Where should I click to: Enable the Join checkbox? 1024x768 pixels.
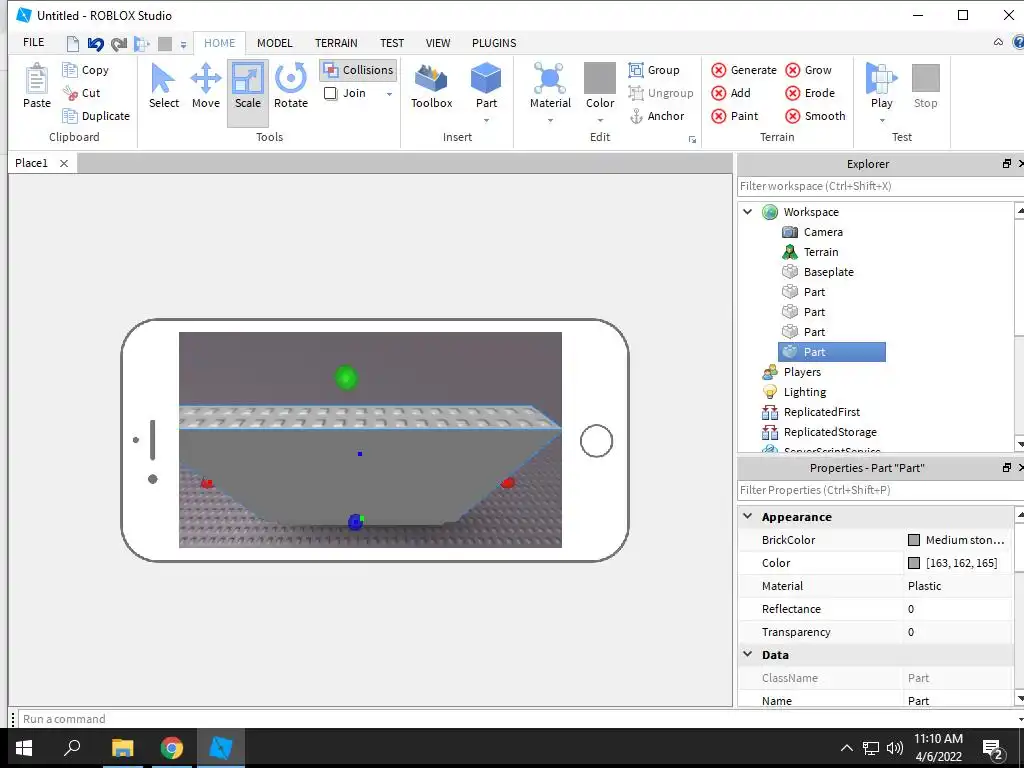pos(330,93)
